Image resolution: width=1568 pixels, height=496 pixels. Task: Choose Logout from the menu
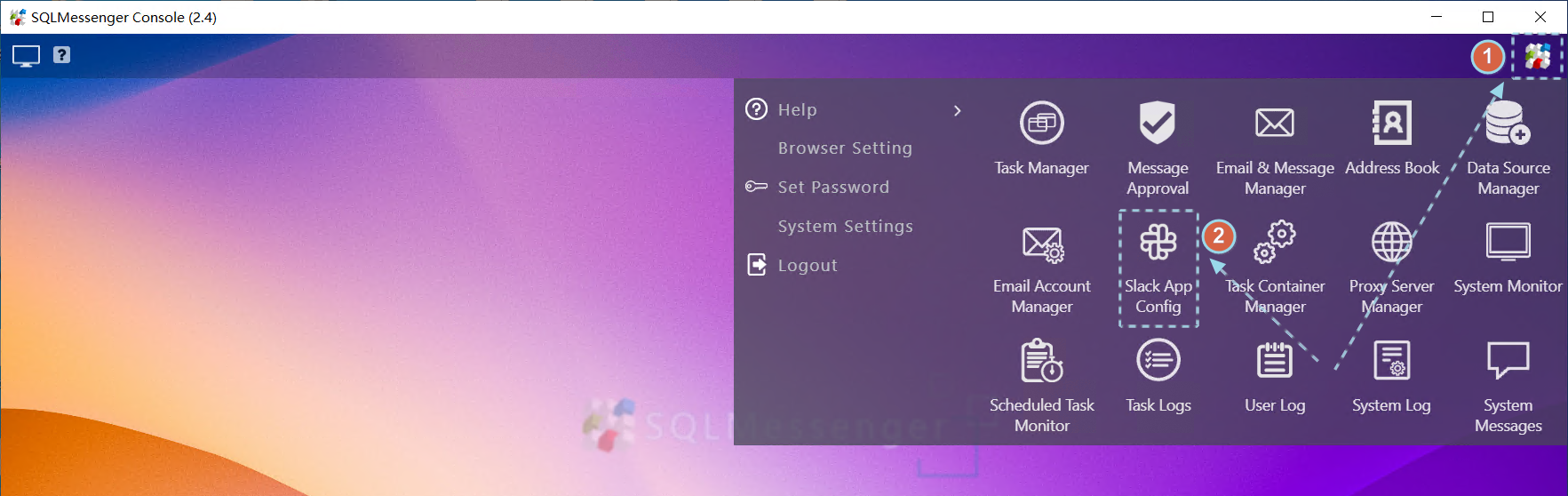808,266
